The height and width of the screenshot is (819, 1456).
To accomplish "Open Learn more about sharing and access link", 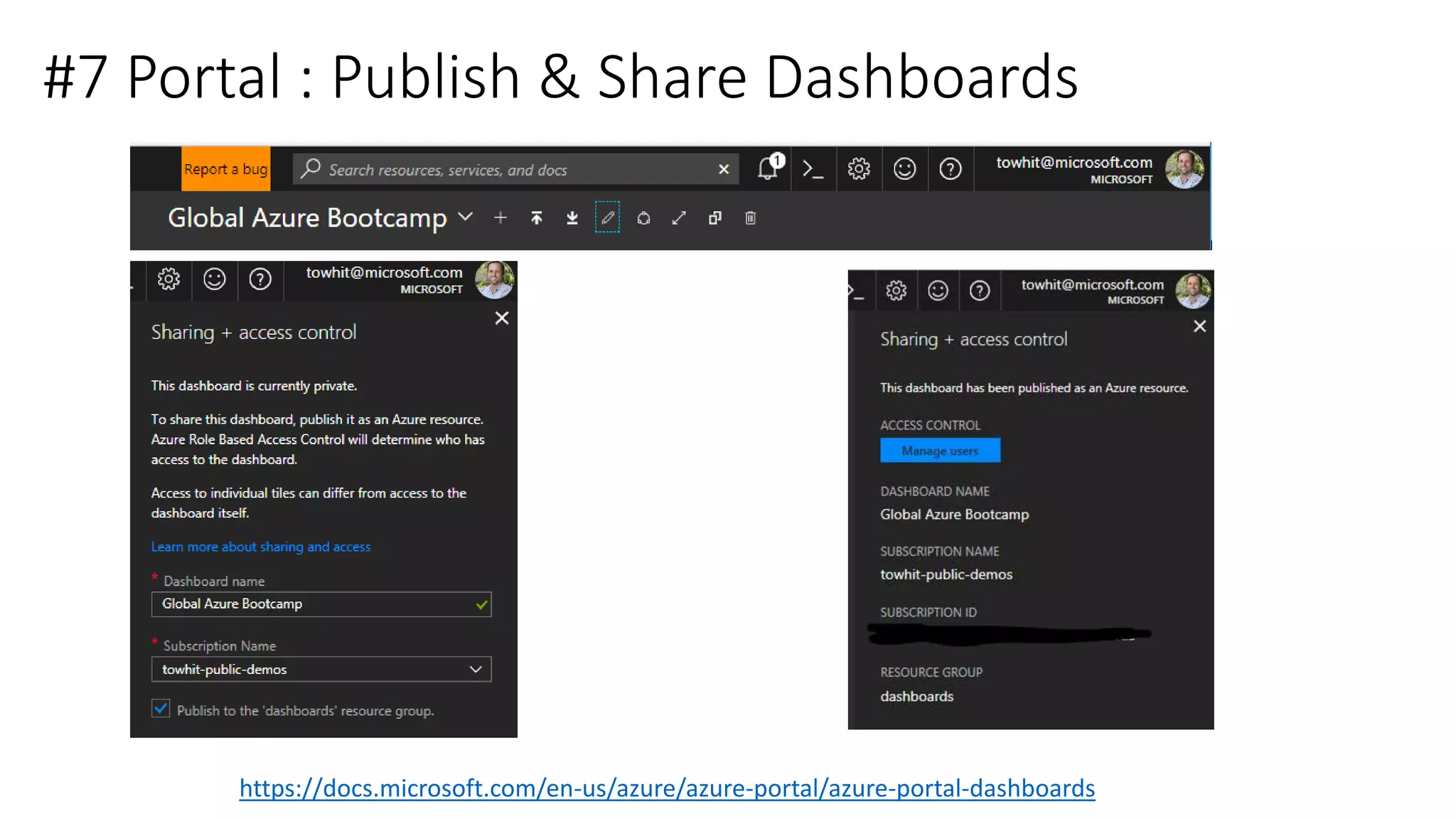I will 261,547.
